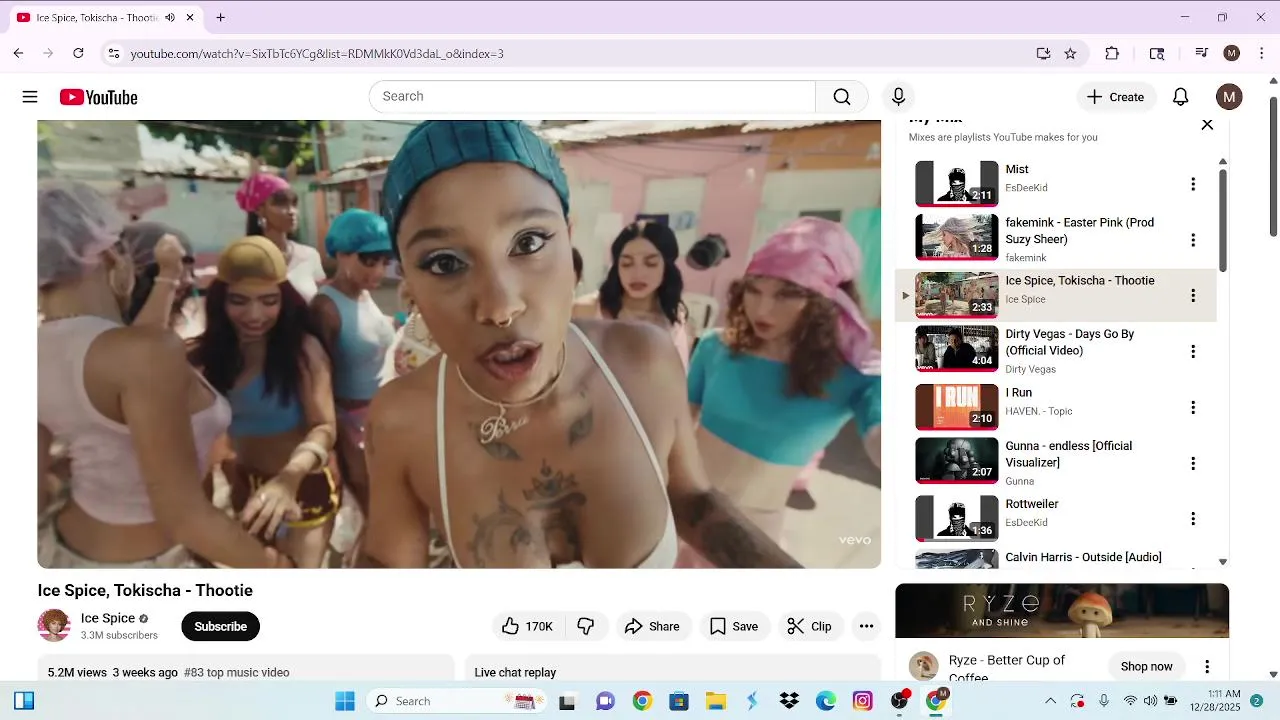Open Ice Spice channel name link
This screenshot has width=1280, height=720.
[x=108, y=618]
